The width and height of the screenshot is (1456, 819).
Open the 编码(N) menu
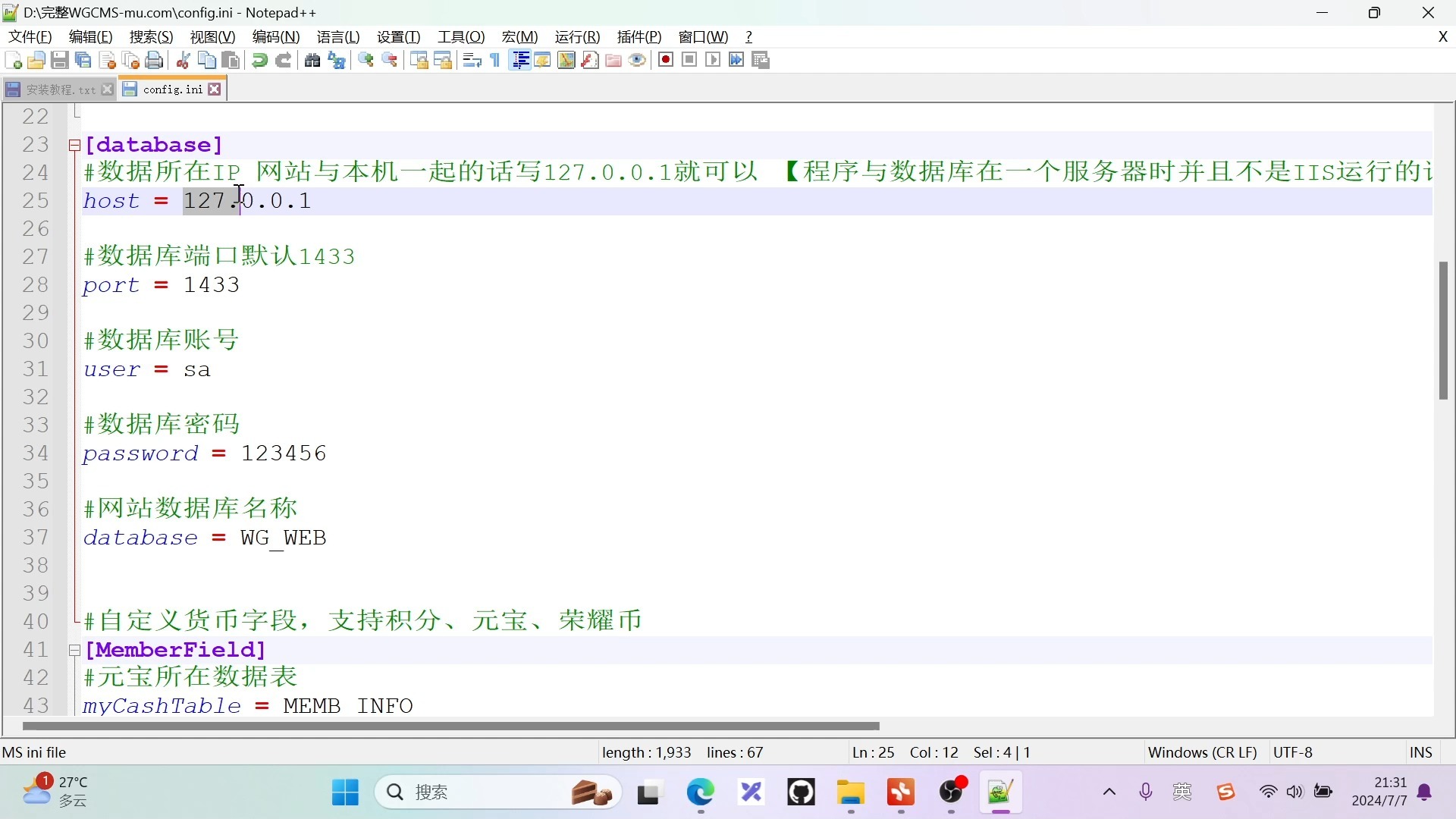pos(276,36)
